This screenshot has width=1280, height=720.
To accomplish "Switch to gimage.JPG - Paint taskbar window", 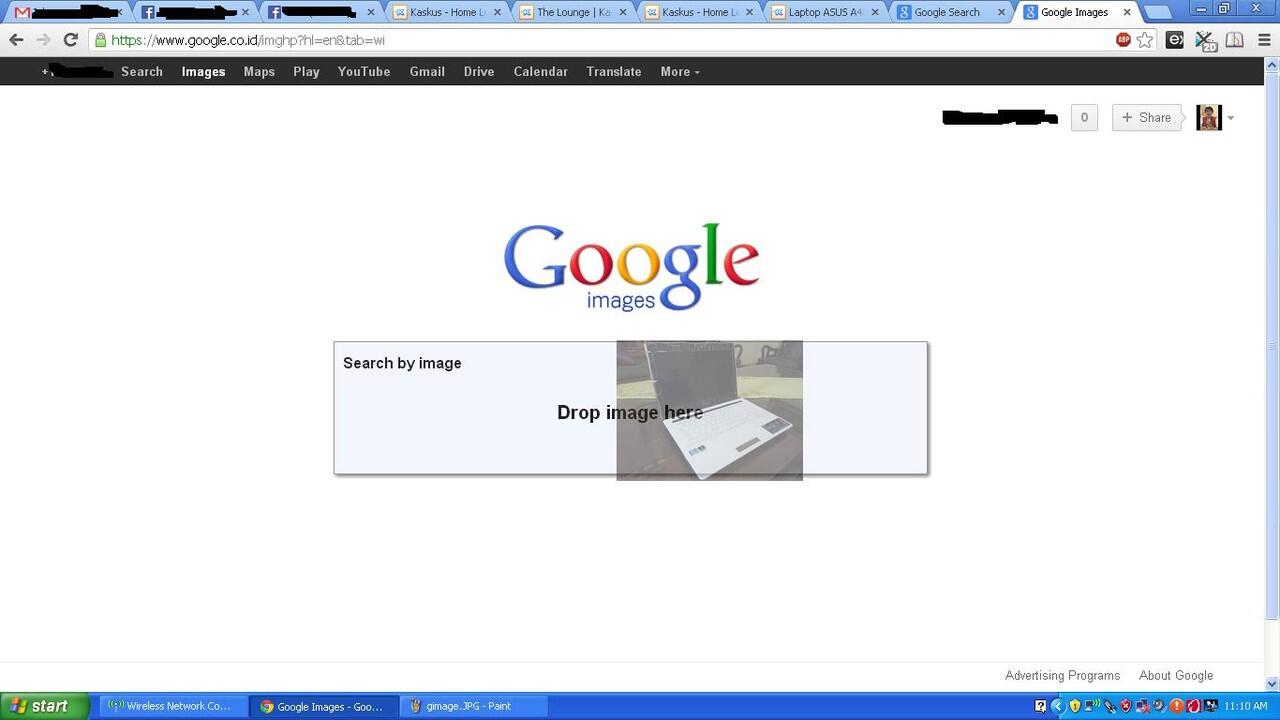I will 473,706.
